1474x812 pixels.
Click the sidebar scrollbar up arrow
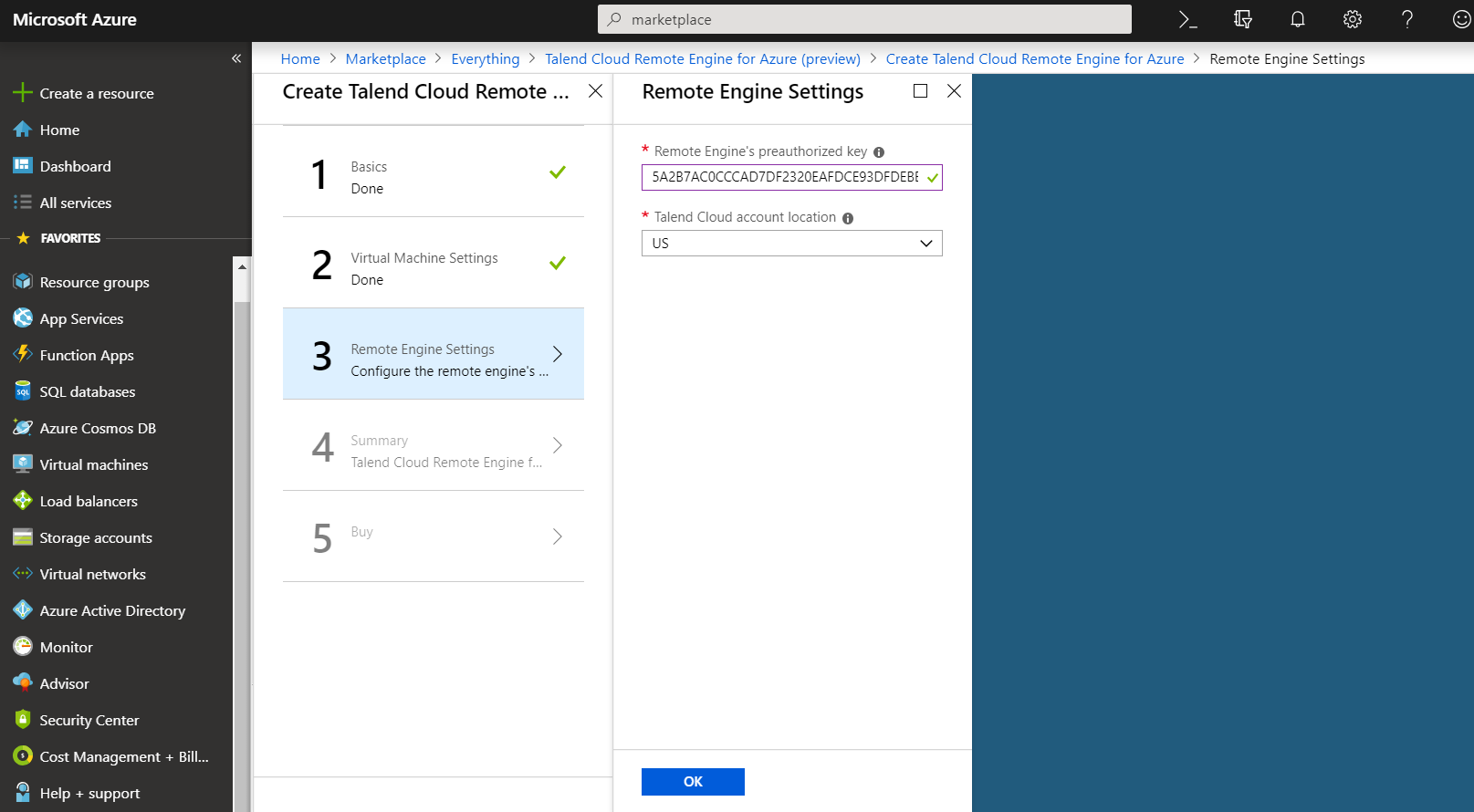pyautogui.click(x=242, y=266)
